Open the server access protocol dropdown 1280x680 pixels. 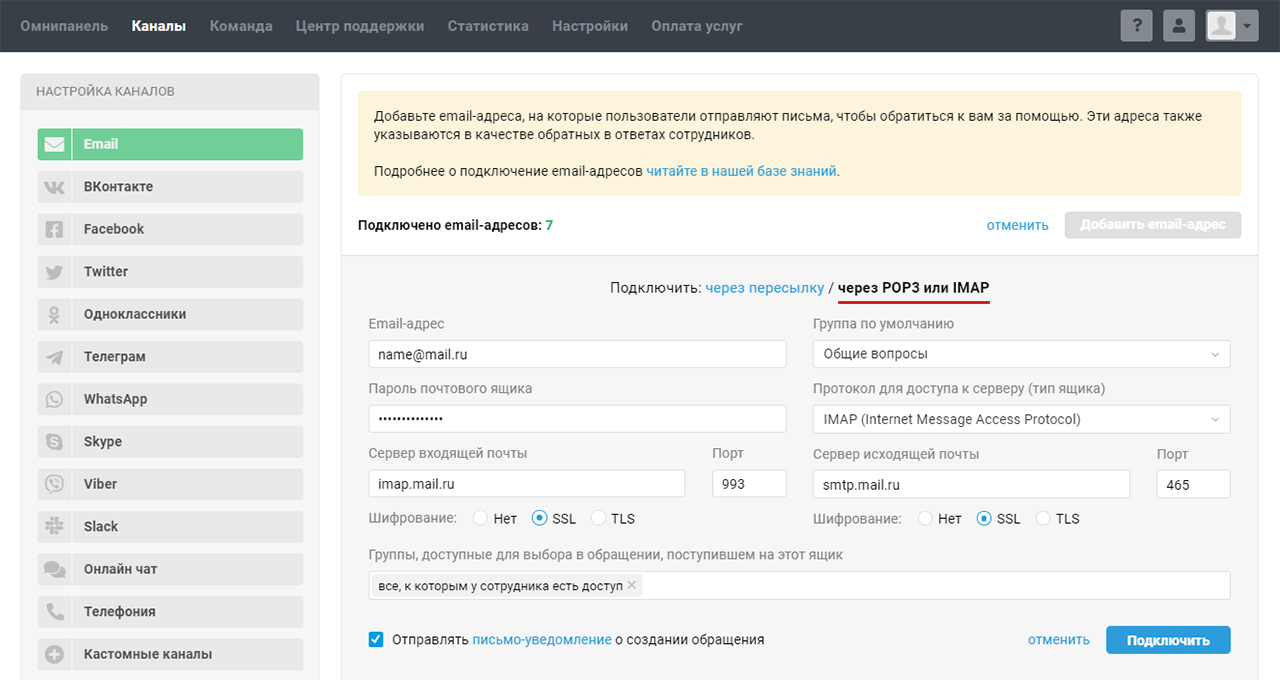[x=1021, y=419]
